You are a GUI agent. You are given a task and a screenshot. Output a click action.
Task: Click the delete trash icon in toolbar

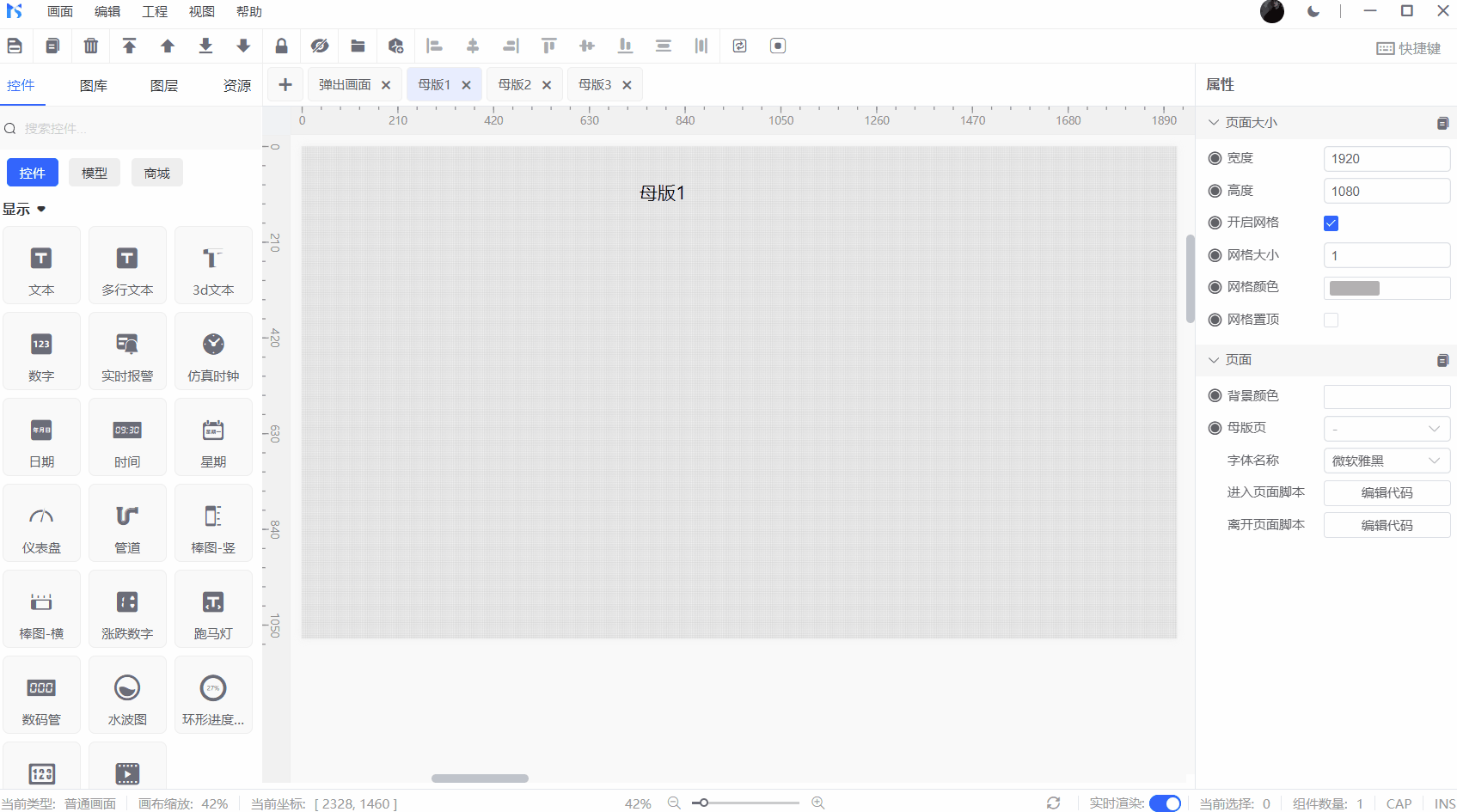(x=90, y=46)
